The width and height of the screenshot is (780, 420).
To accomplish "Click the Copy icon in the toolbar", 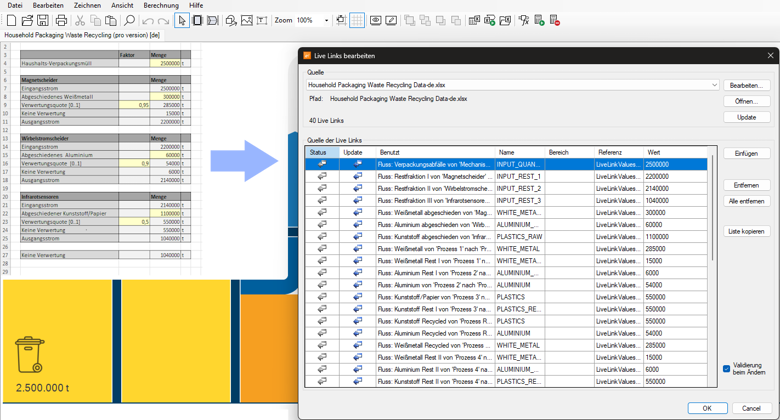I will coord(96,20).
